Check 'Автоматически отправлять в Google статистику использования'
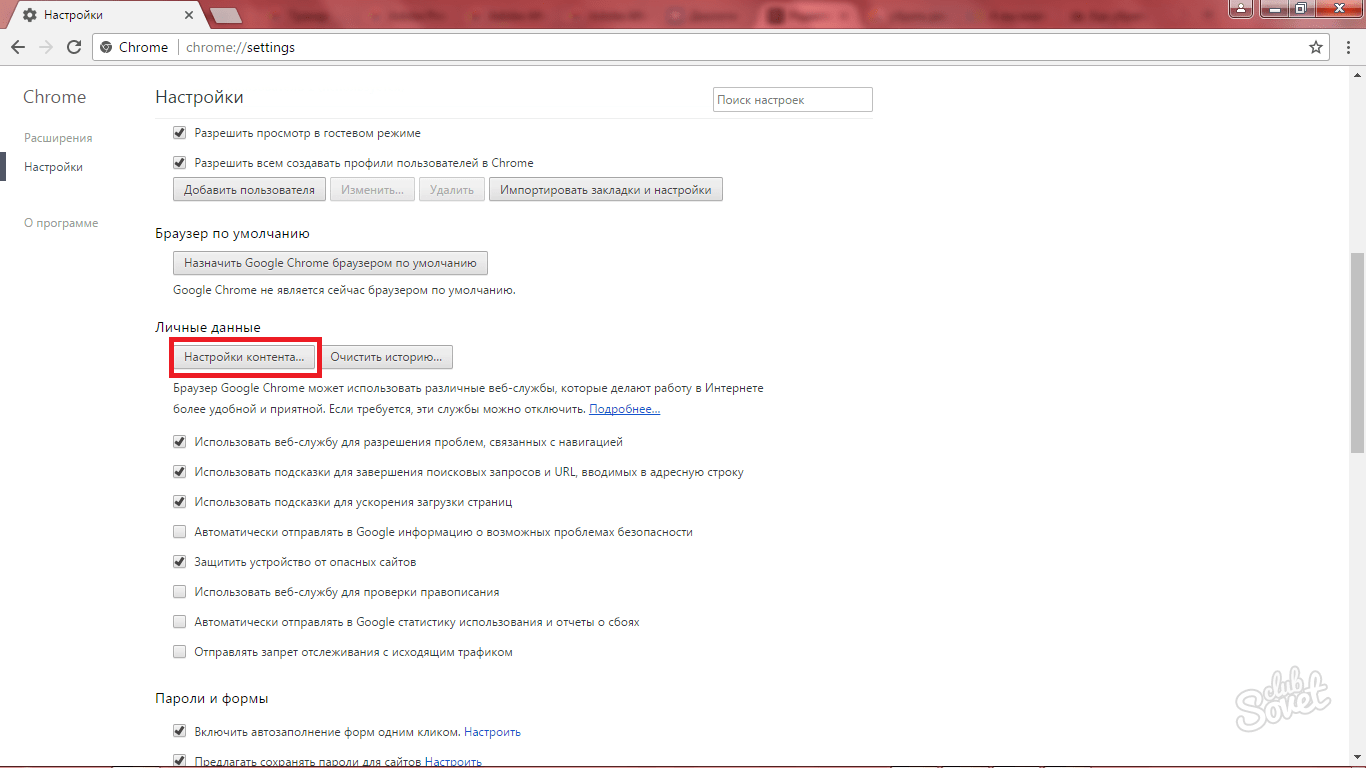The height and width of the screenshot is (768, 1366). point(180,621)
